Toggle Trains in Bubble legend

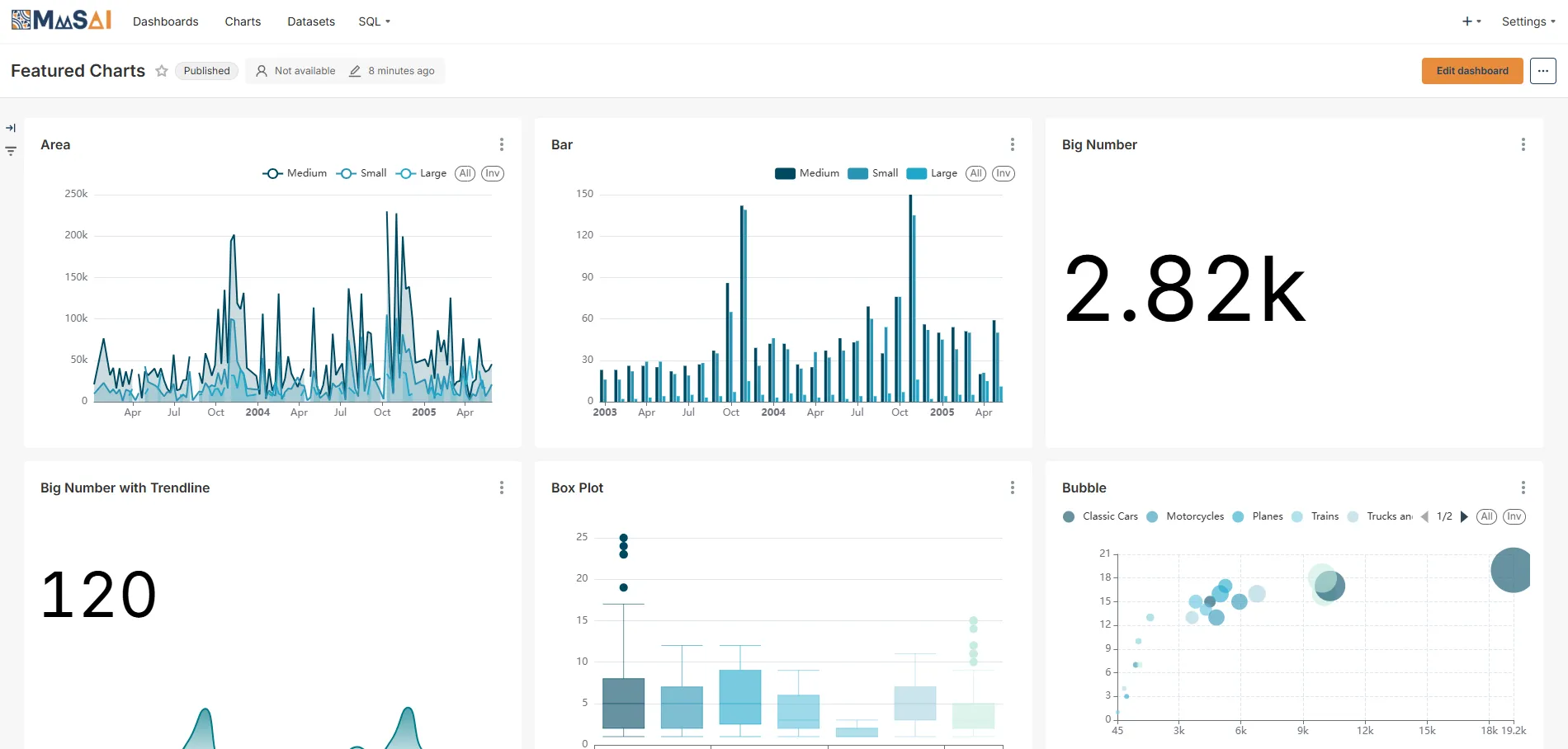coord(1315,516)
